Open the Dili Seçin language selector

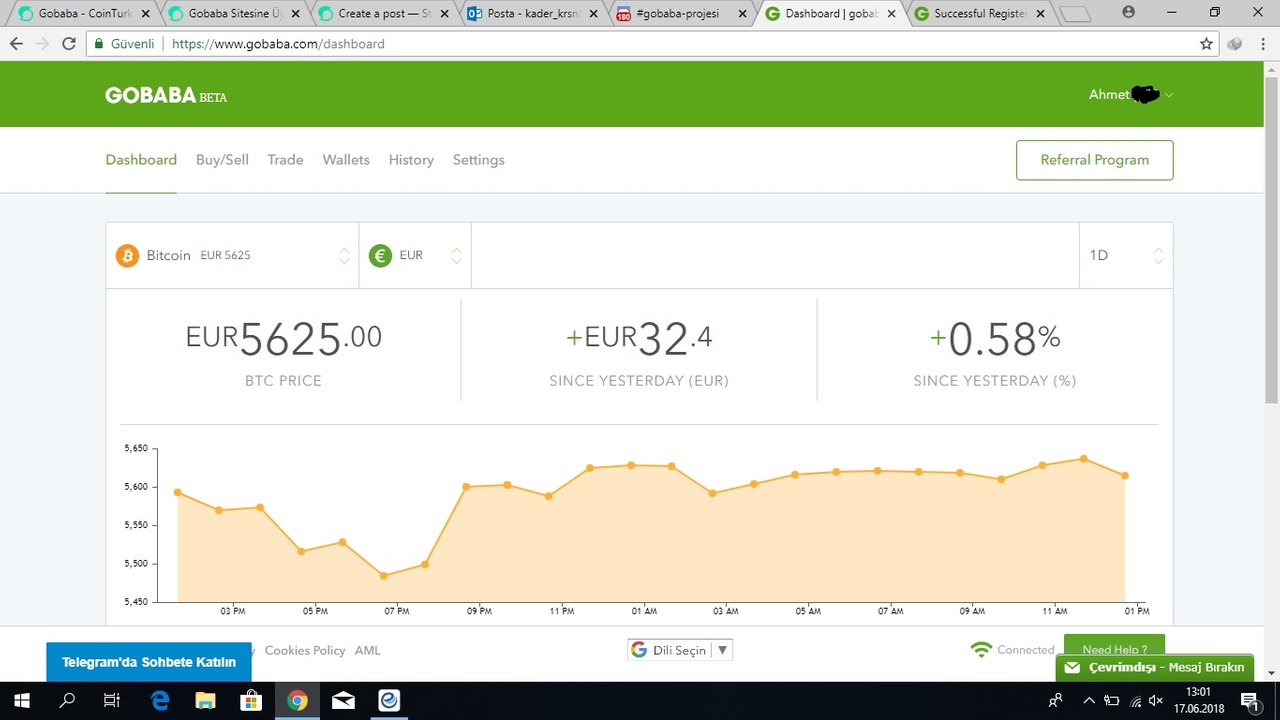680,650
